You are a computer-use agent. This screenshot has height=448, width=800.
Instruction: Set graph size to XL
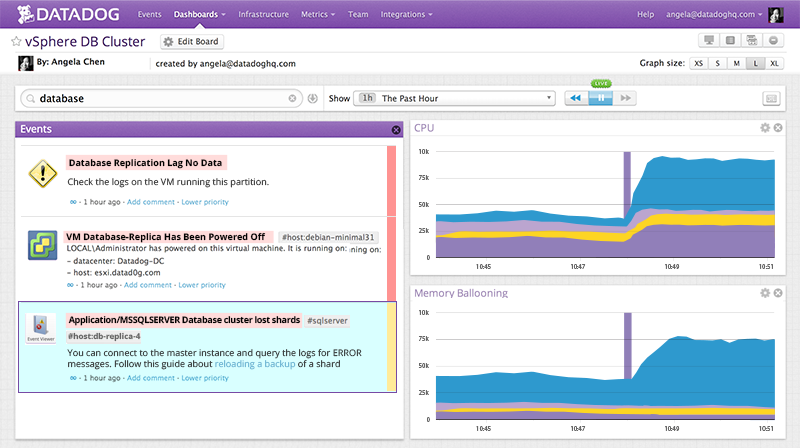point(774,63)
